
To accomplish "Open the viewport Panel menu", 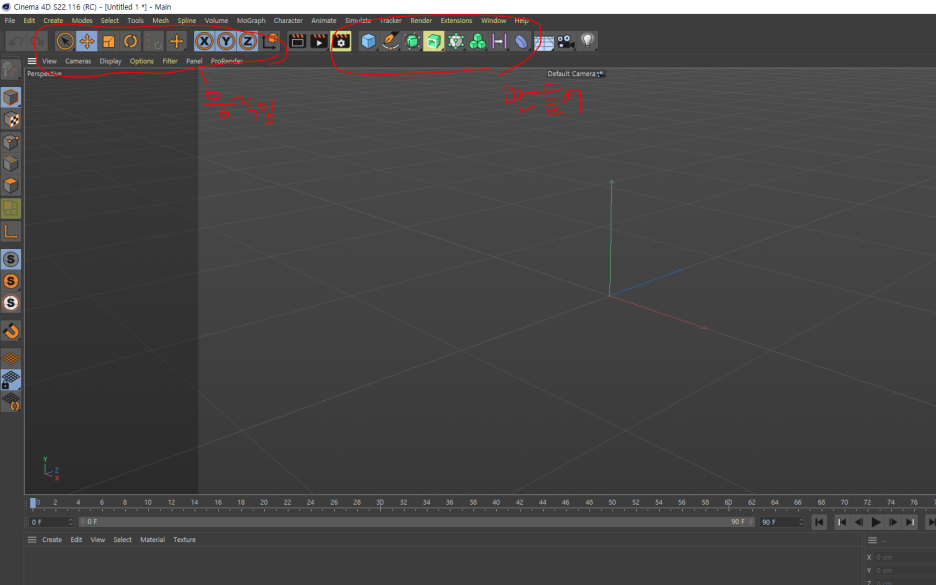I will click(x=194, y=61).
